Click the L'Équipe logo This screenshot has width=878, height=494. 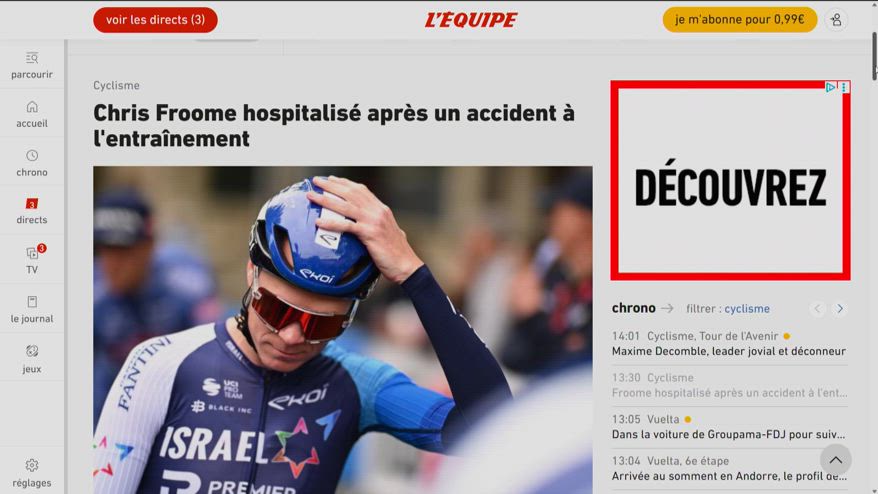(x=471, y=20)
